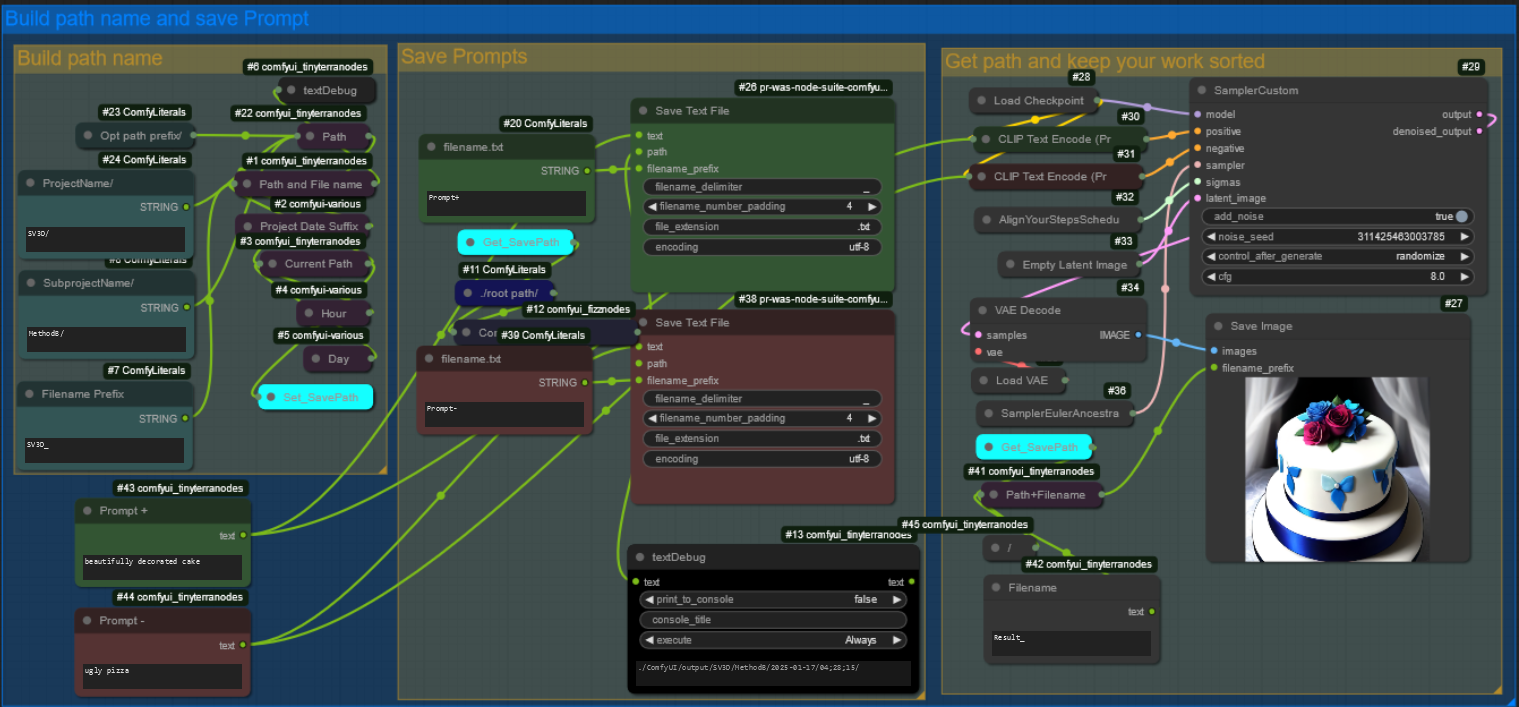Increase filename_number_padding in green Save Text File
1519x707 pixels.
872,207
